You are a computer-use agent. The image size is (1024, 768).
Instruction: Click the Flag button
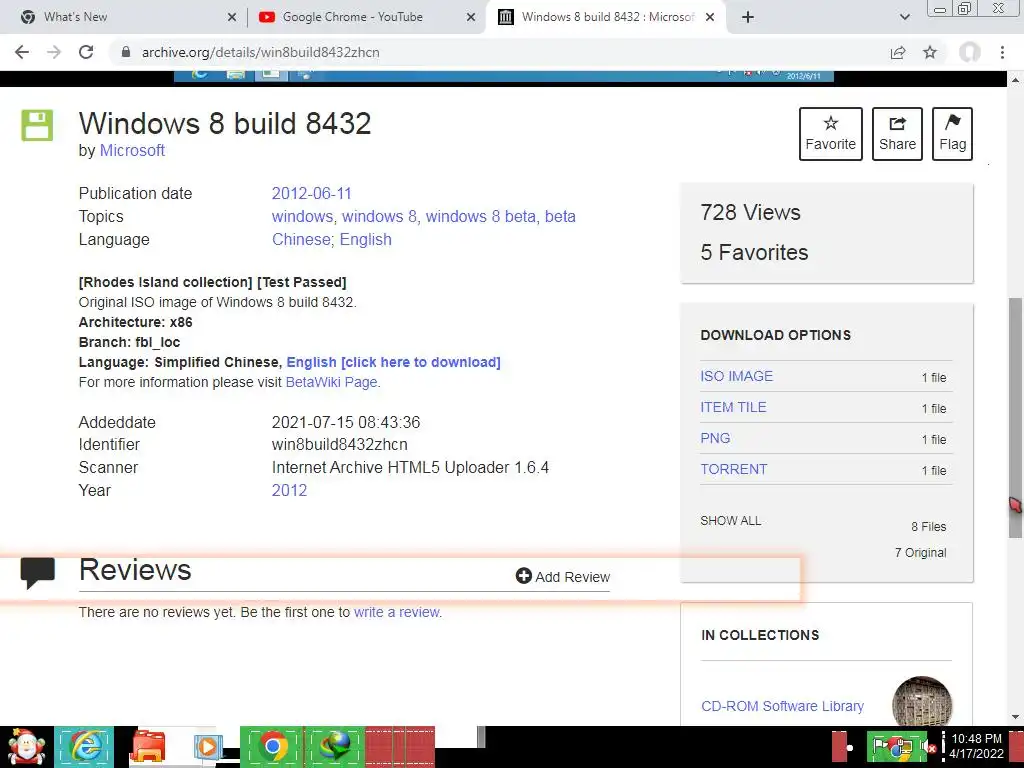coord(952,134)
